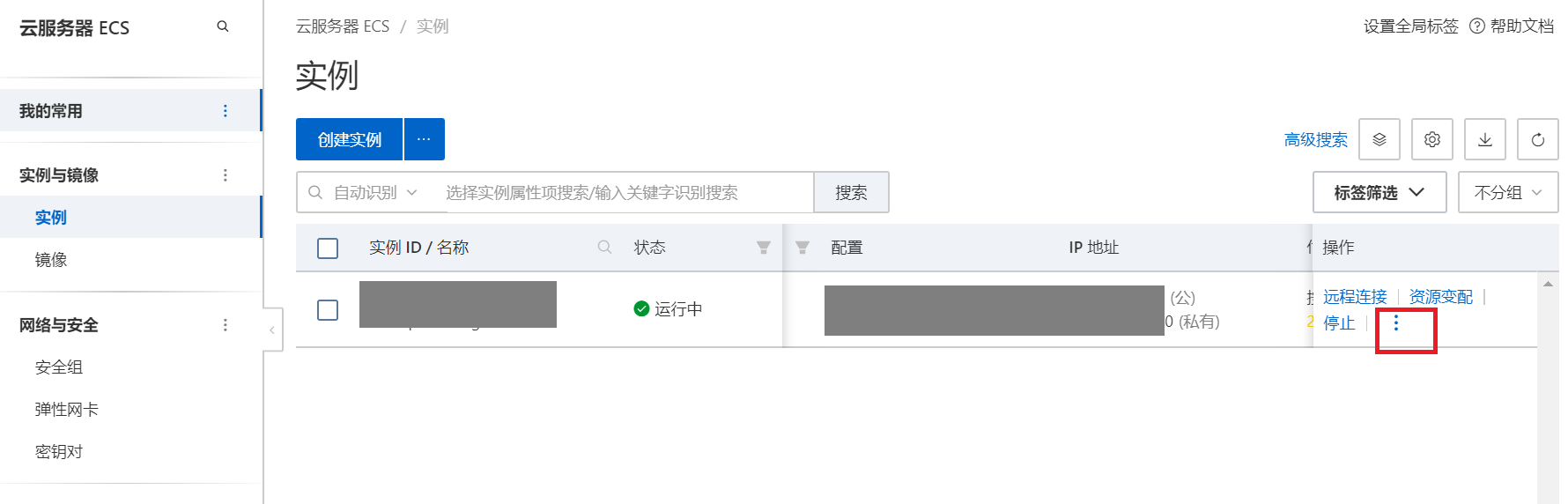Open the gear column settings icon
Screen dimensions: 1568x504
click(x=1432, y=139)
